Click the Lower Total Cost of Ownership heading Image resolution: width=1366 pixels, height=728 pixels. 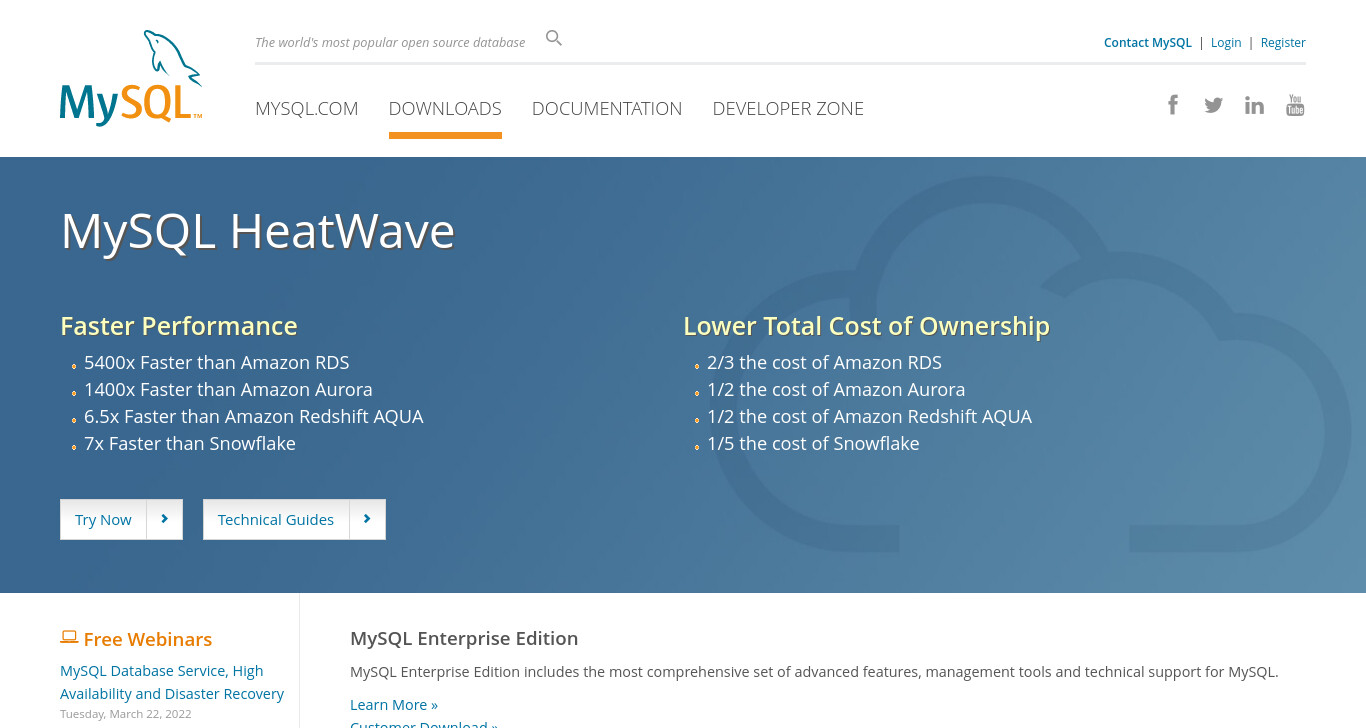coord(866,326)
